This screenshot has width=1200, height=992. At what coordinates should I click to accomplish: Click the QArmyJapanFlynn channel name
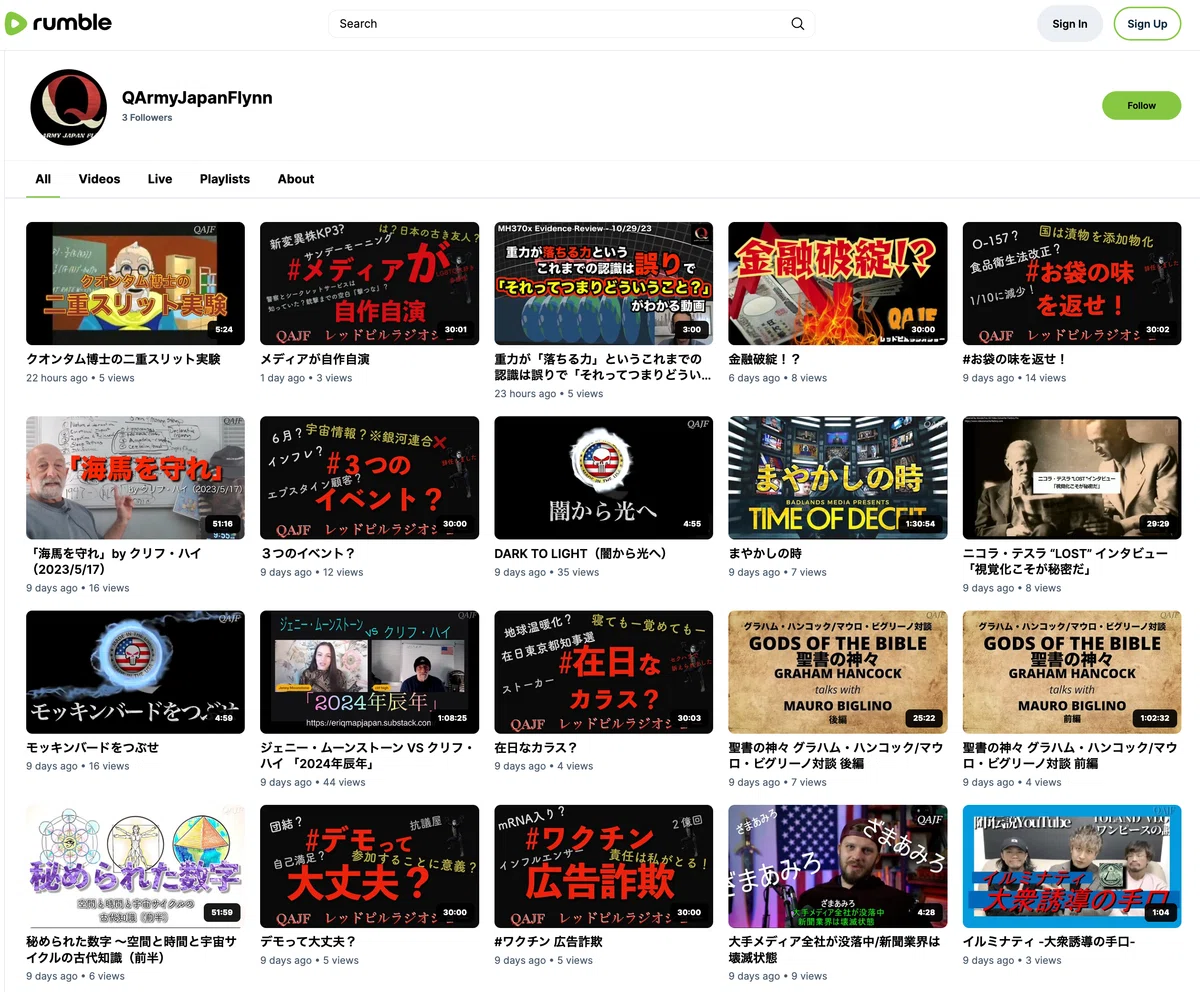coord(197,97)
